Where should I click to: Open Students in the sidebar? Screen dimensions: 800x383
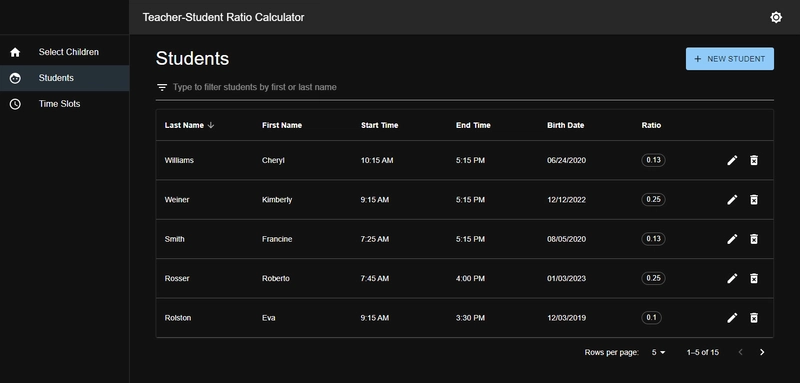click(64, 78)
